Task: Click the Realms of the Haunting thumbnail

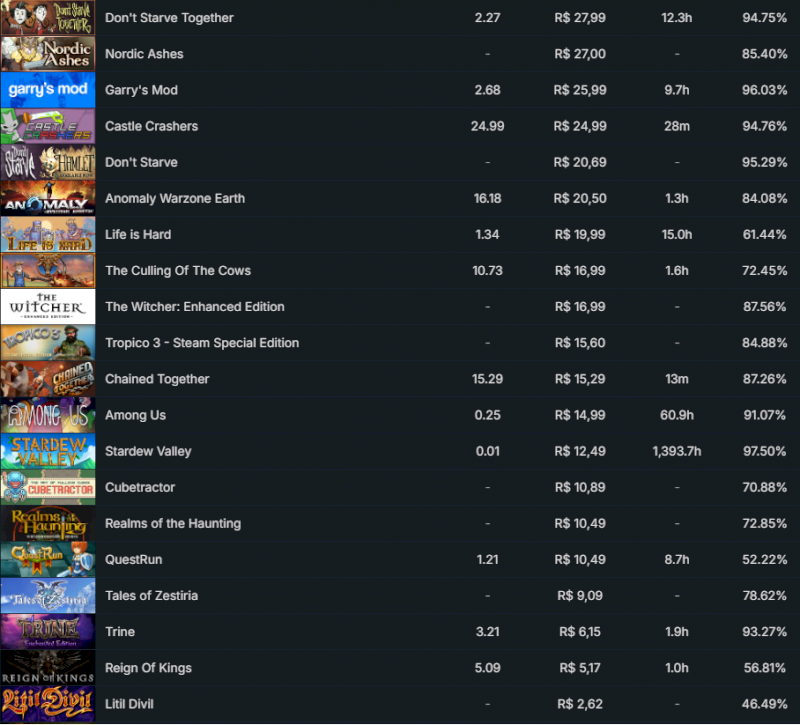Action: pos(48,523)
